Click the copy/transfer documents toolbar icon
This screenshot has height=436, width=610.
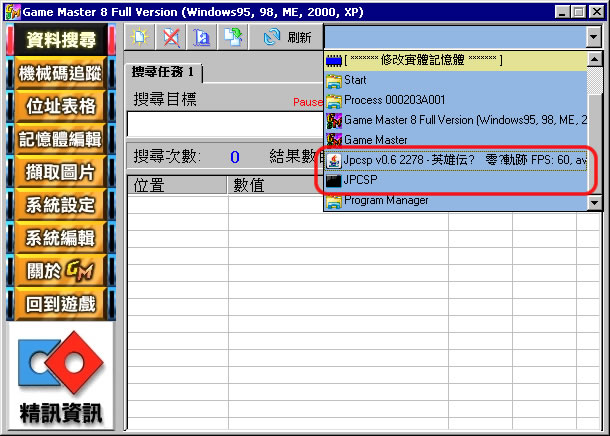[x=233, y=37]
